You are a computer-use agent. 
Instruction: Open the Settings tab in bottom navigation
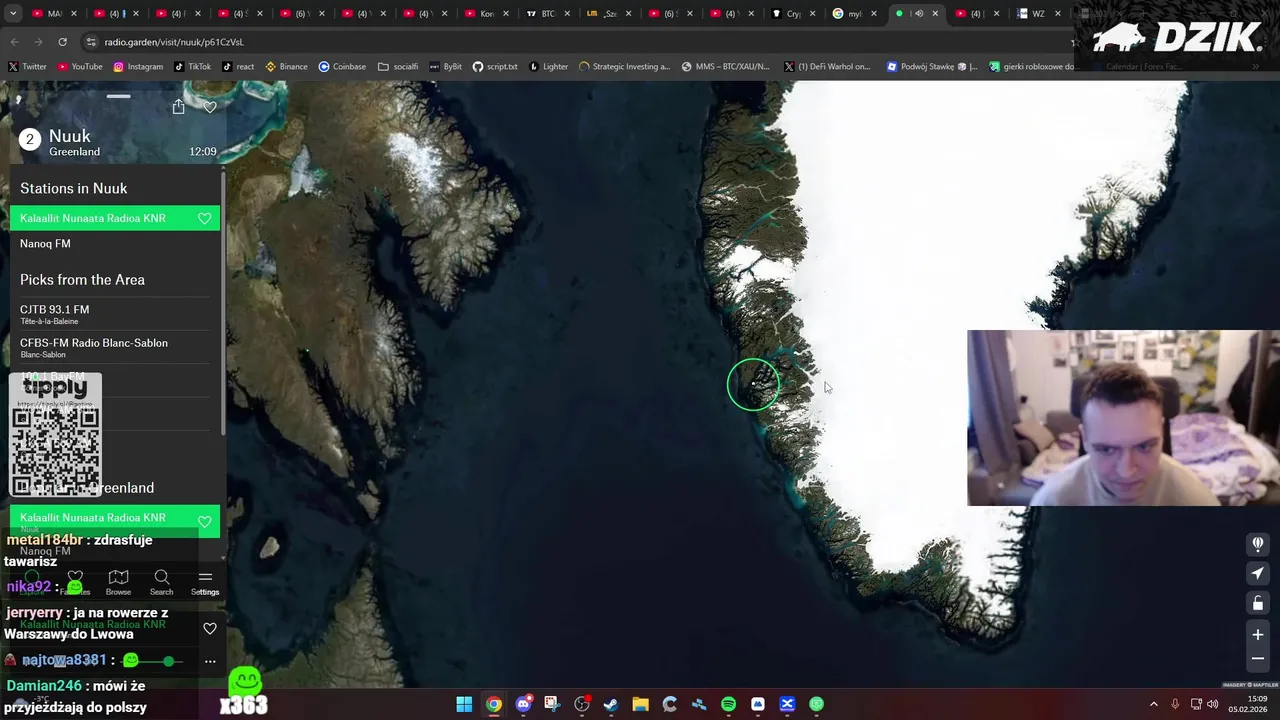[205, 582]
